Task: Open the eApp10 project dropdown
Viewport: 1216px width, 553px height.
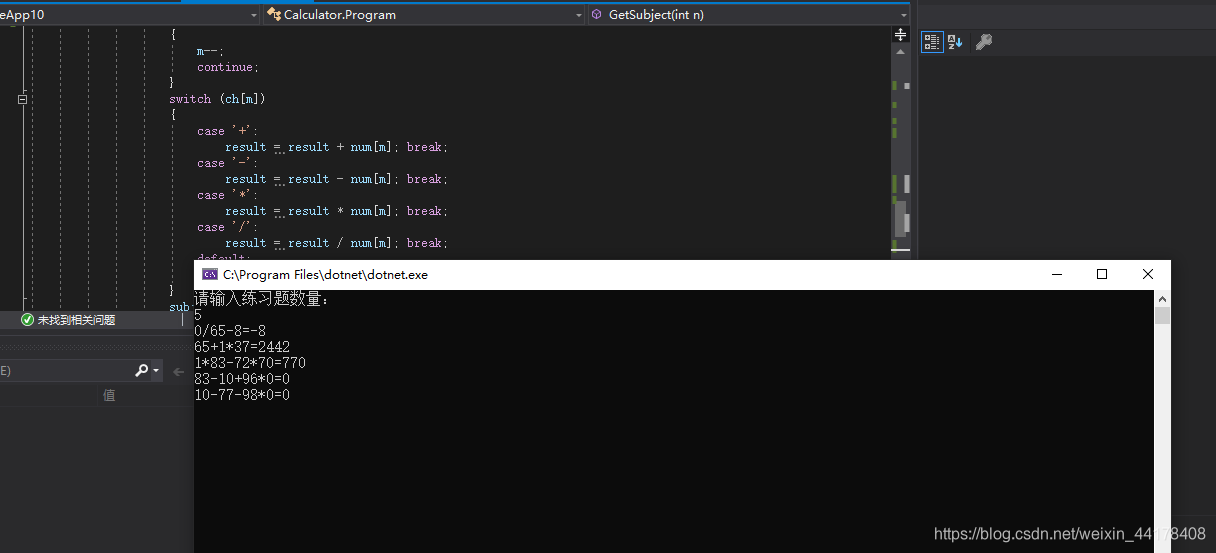Action: click(253, 15)
